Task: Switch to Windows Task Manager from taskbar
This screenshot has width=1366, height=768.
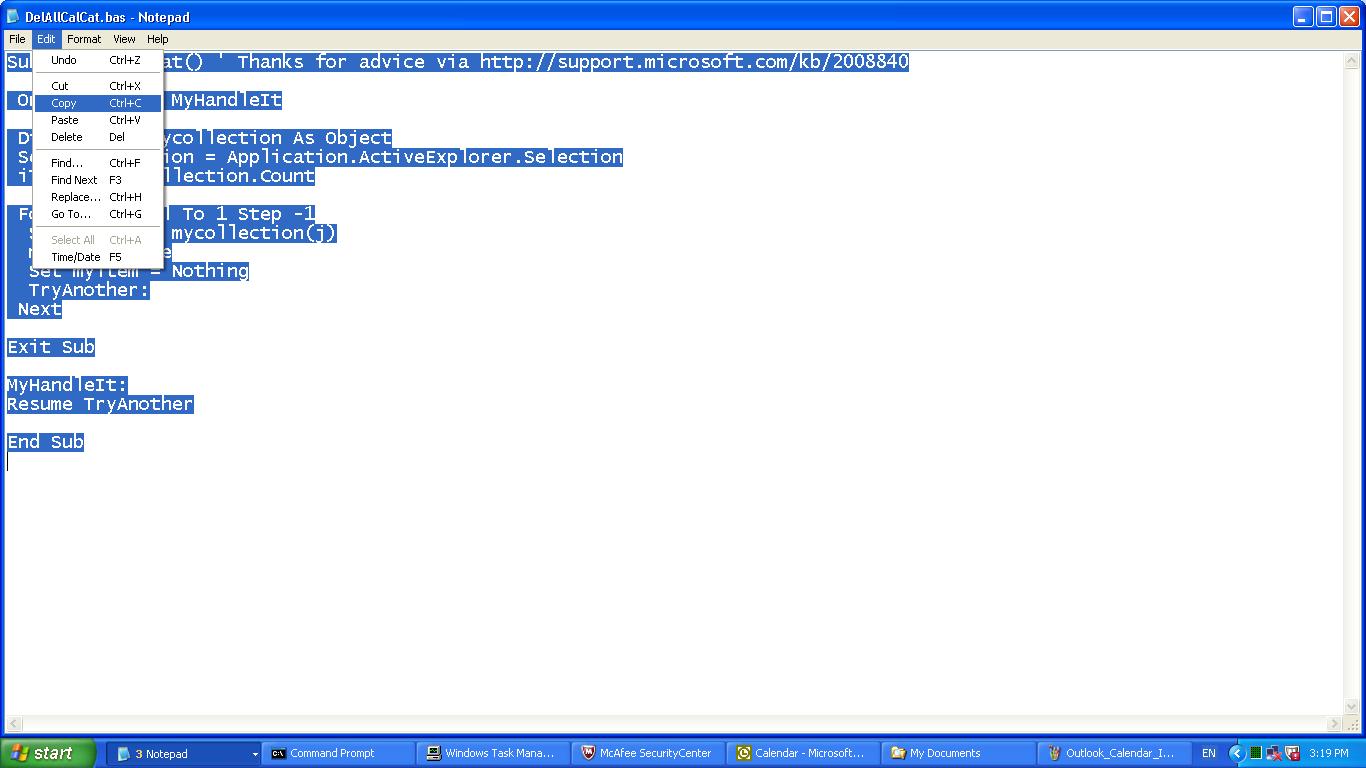Action: pyautogui.click(x=493, y=753)
